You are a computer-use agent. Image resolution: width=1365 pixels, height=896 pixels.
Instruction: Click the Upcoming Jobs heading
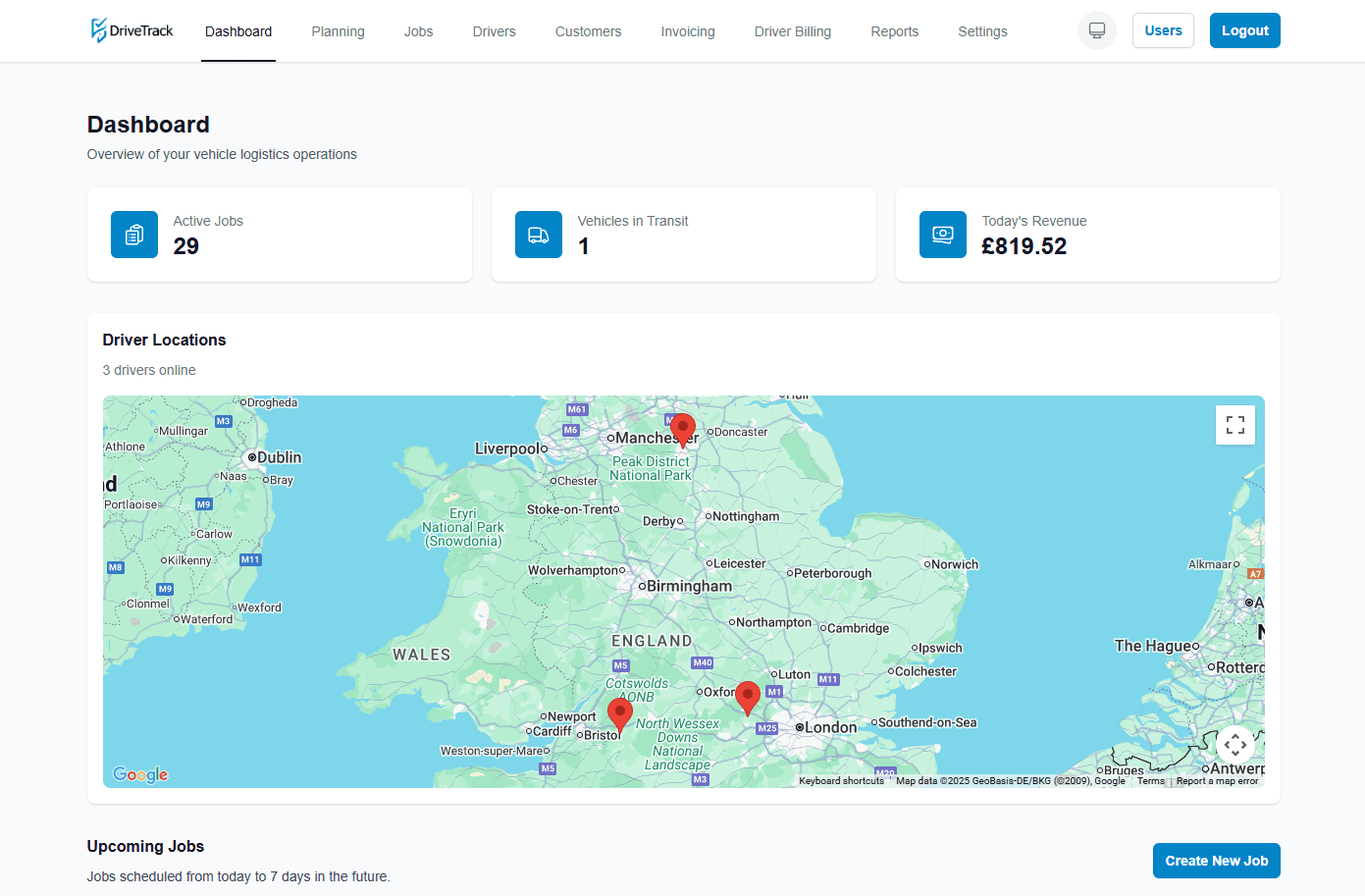145,846
